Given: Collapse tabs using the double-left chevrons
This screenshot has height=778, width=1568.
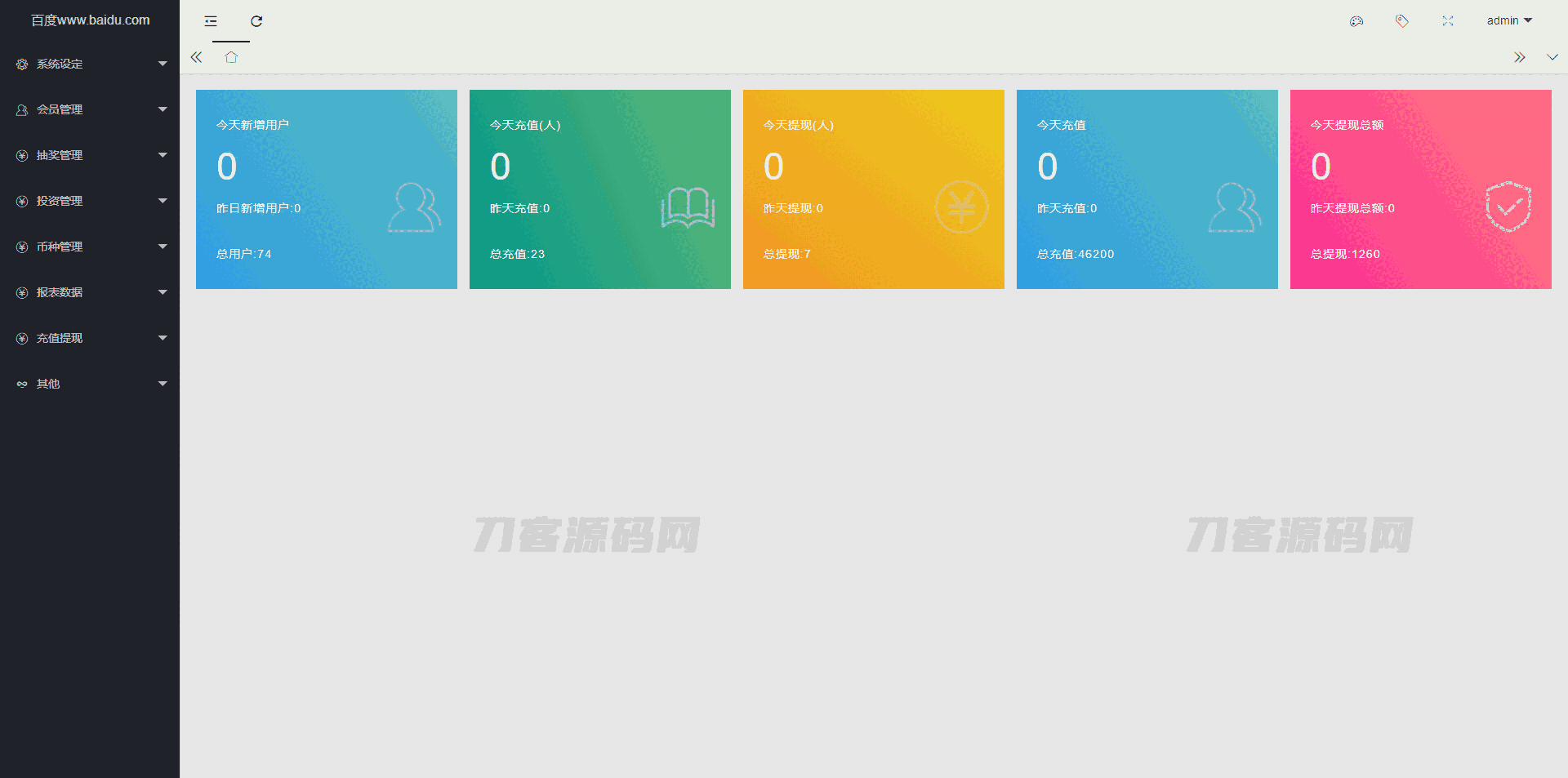Looking at the screenshot, I should [196, 57].
